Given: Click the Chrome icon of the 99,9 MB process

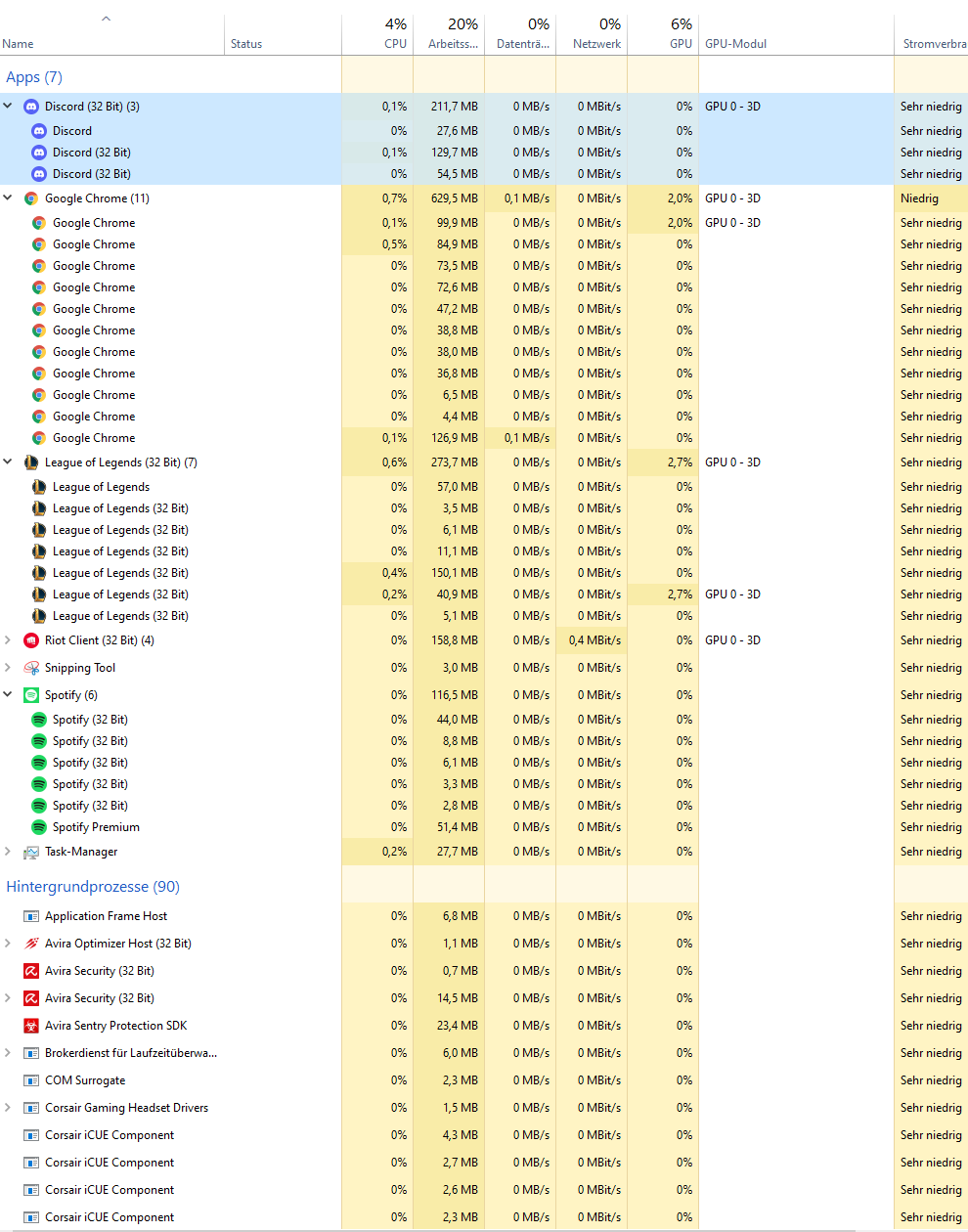Looking at the screenshot, I should tap(39, 223).
